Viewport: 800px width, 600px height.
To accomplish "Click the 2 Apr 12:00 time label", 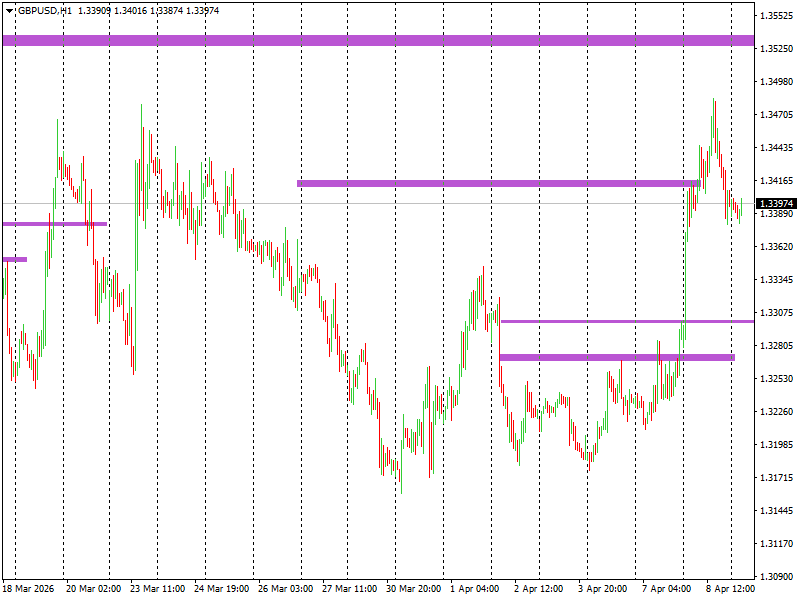I will (540, 589).
